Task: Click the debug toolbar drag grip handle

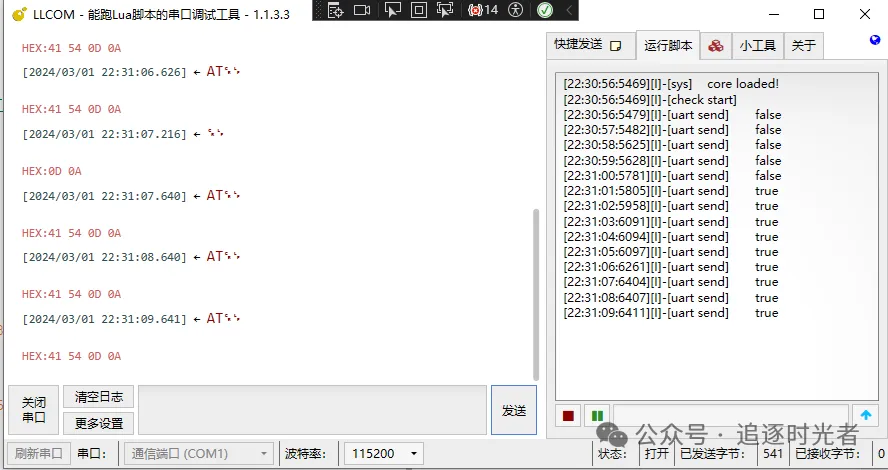Action: click(x=319, y=10)
